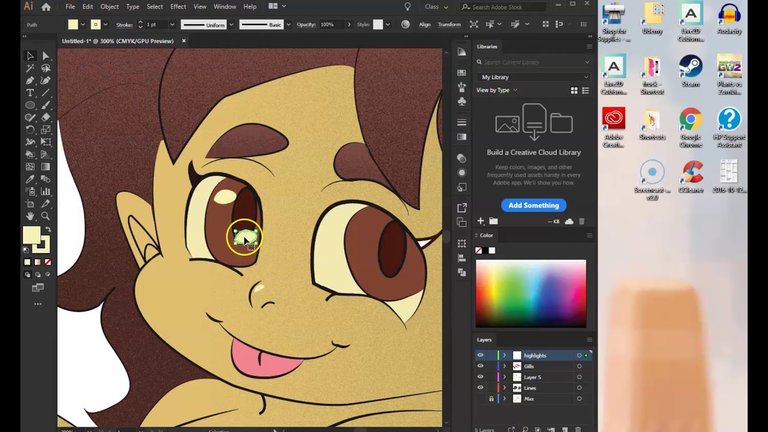Open the Object menu
Screen dimensions: 768x432
click(109, 6)
